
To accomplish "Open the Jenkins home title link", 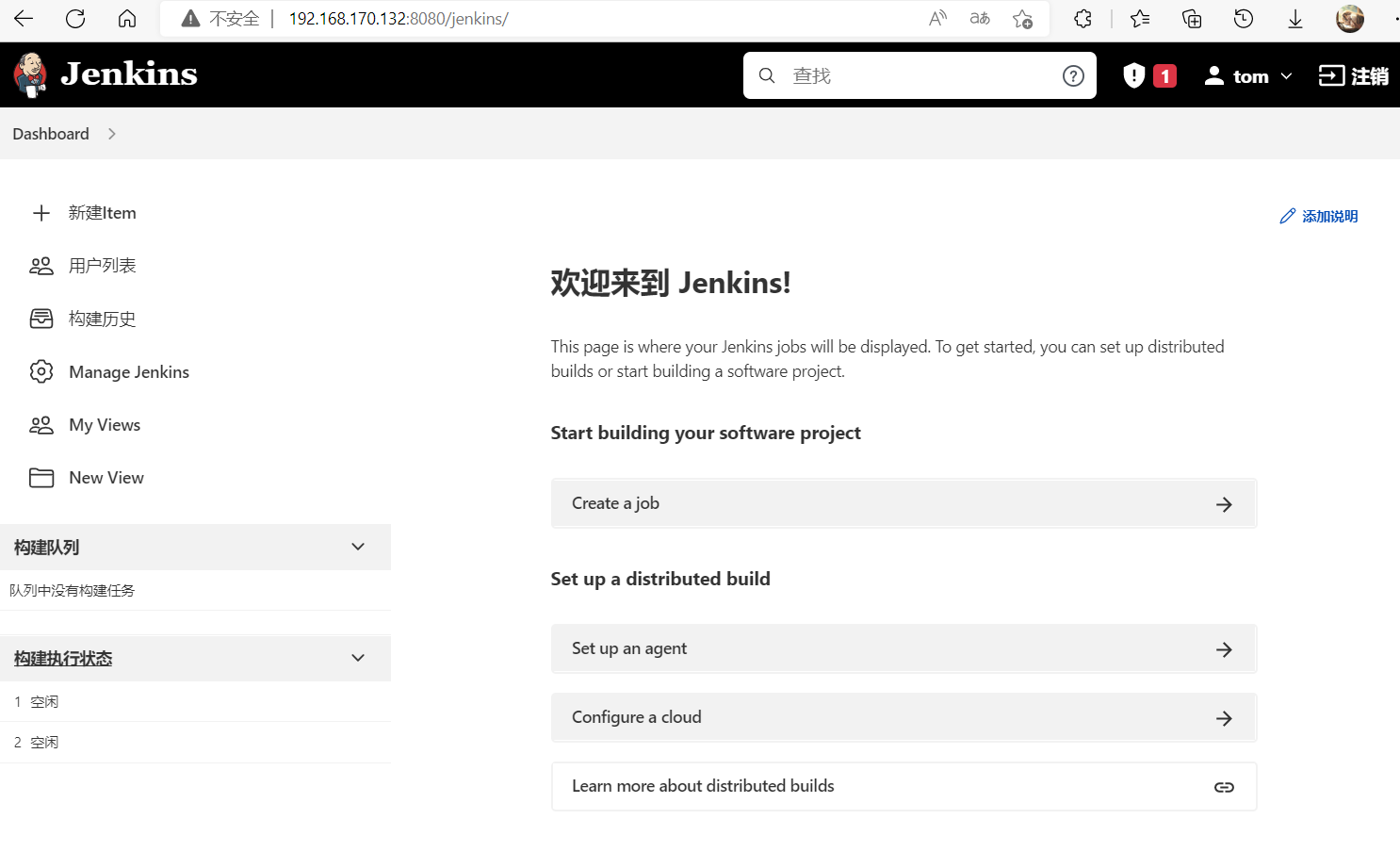I will [129, 74].
